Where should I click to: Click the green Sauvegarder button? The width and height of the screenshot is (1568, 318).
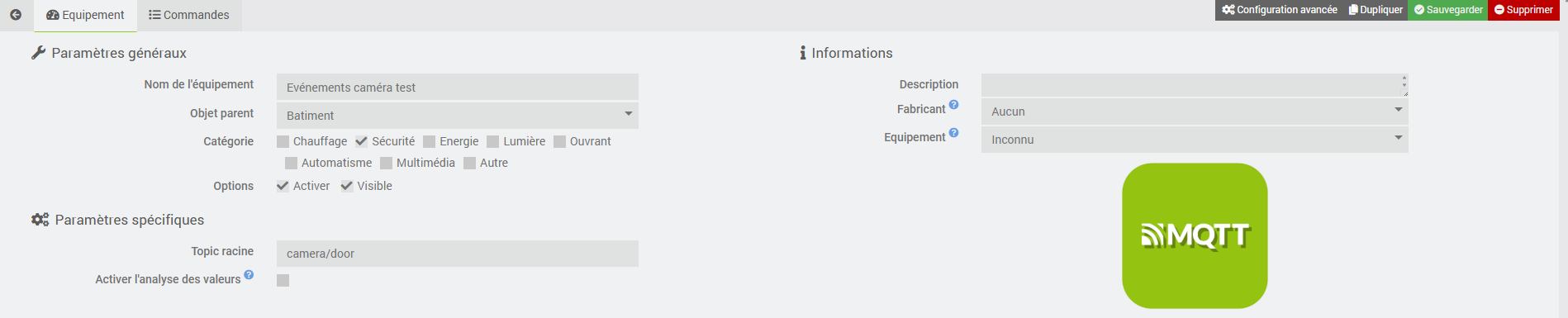click(1447, 10)
